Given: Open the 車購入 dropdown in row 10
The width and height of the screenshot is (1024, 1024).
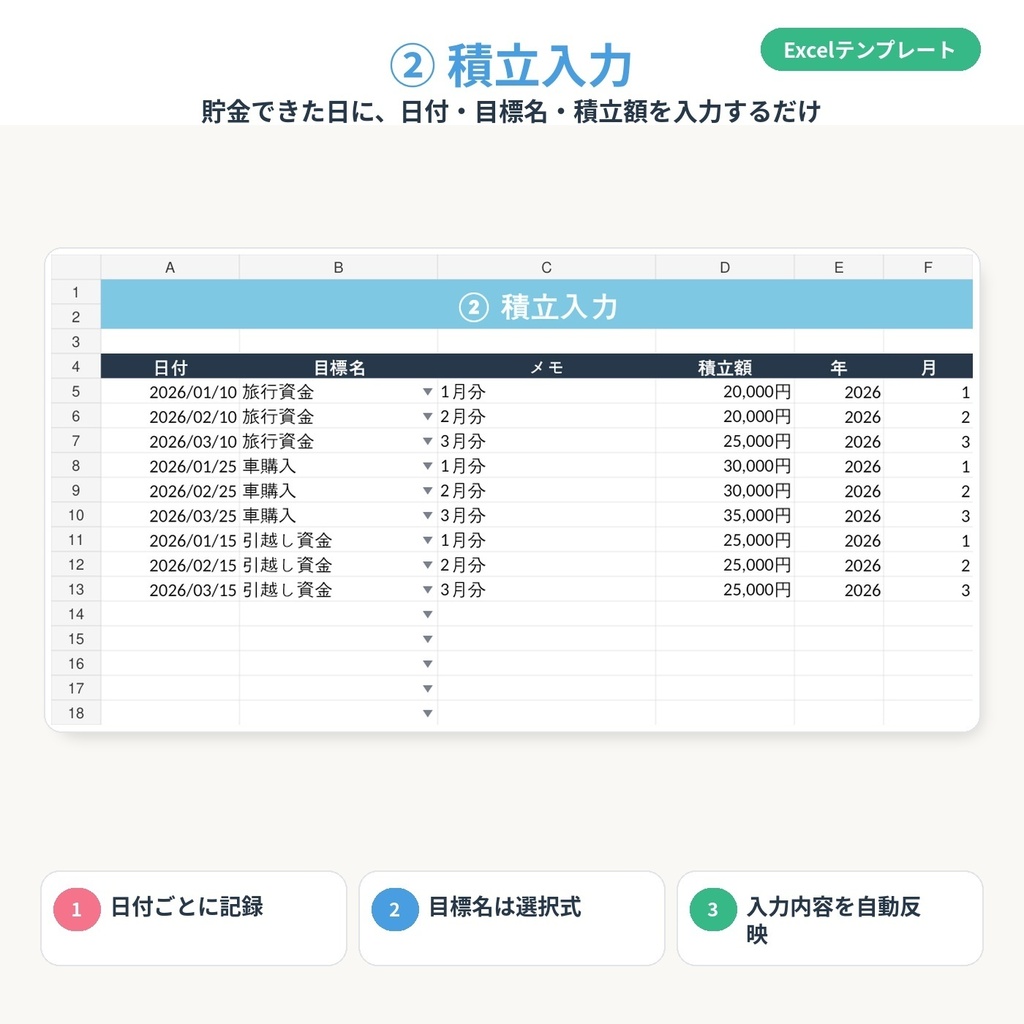Looking at the screenshot, I should 428,516.
